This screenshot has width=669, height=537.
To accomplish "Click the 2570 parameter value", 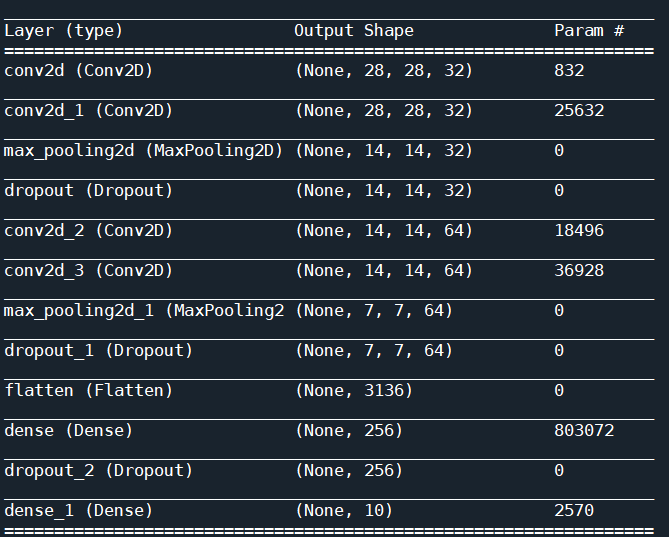I will [x=574, y=511].
